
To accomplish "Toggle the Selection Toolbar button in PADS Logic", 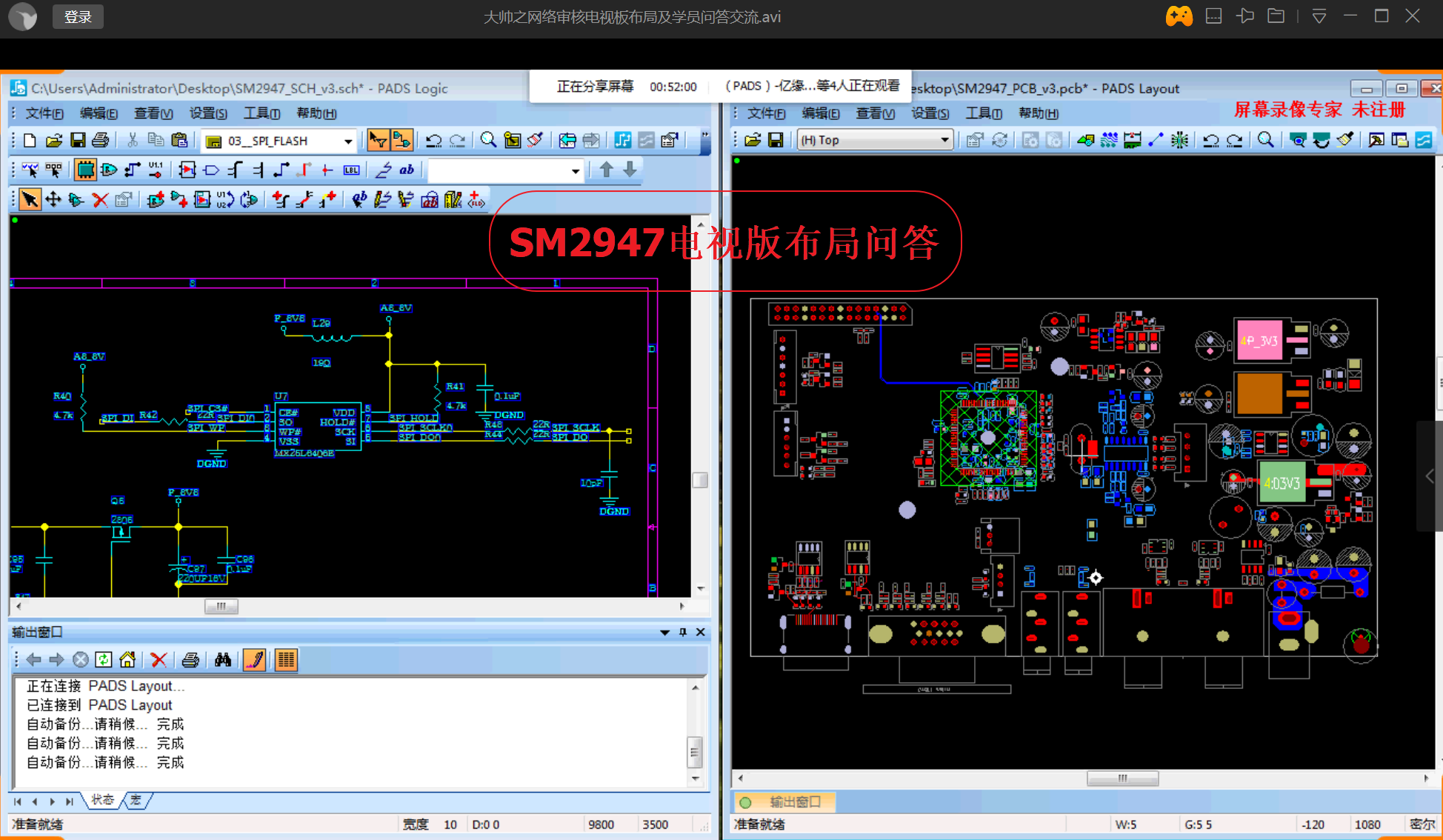I will coord(378,140).
